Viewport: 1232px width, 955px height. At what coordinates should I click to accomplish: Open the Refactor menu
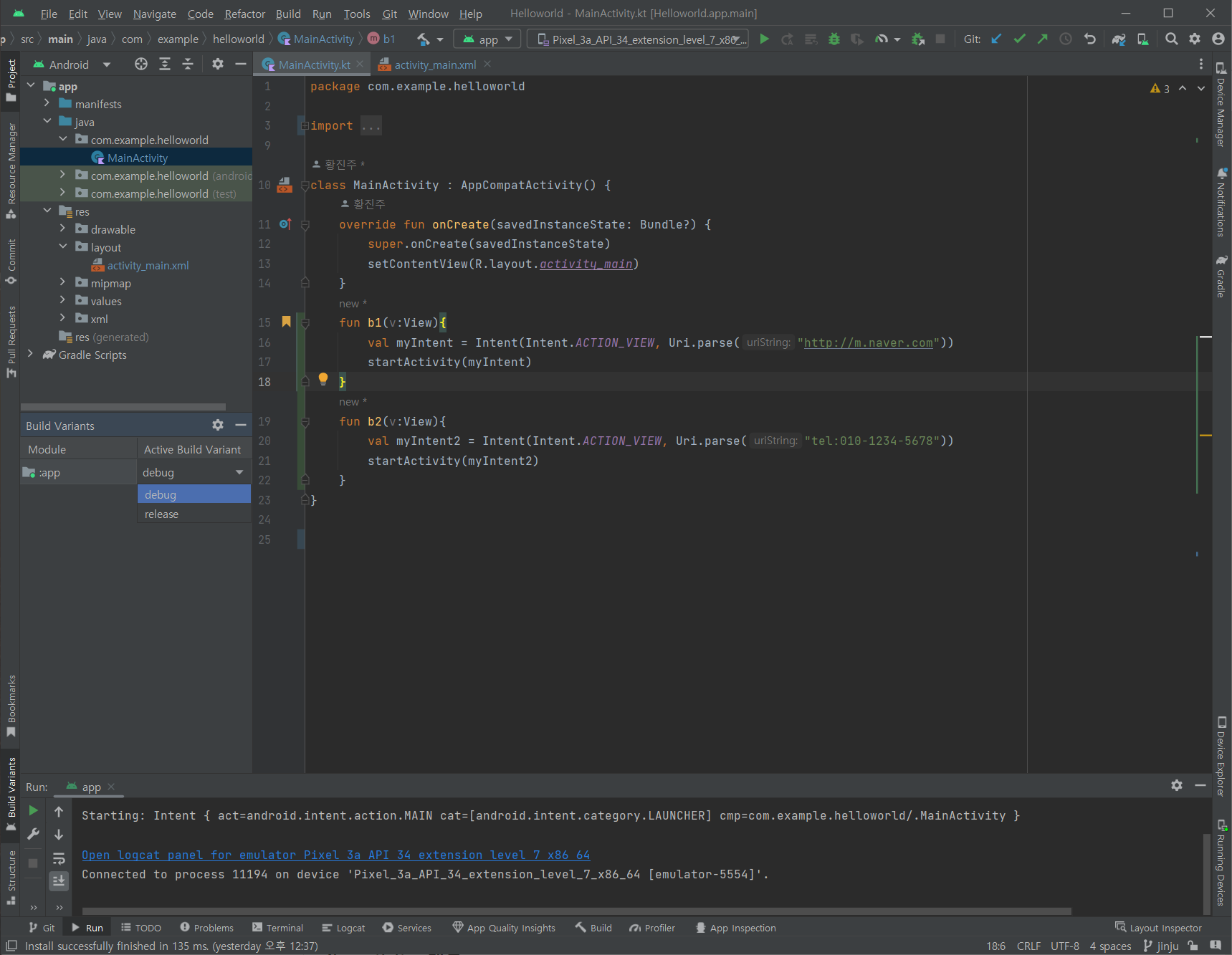(x=245, y=14)
